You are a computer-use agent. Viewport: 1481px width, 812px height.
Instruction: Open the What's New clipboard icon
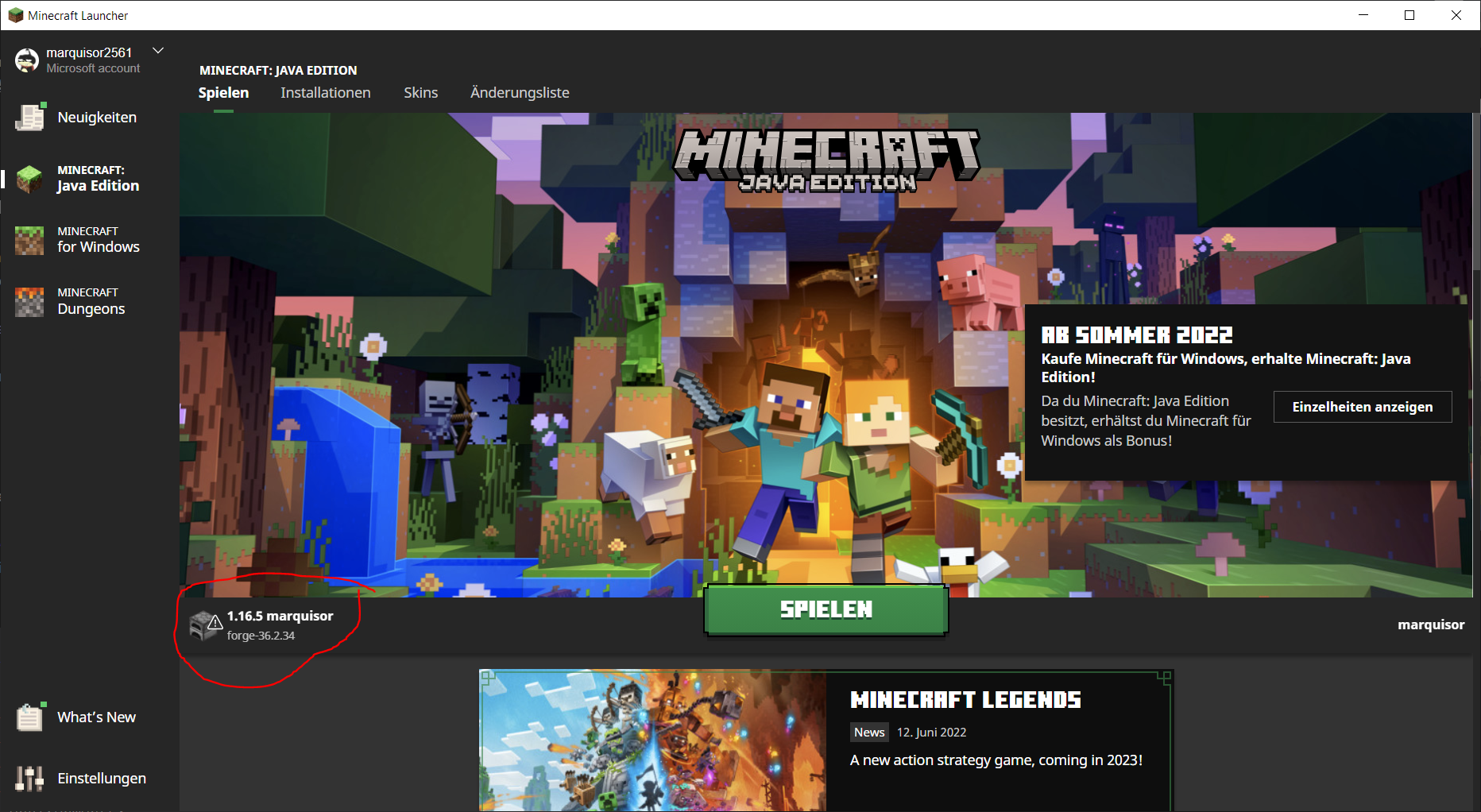(30, 717)
